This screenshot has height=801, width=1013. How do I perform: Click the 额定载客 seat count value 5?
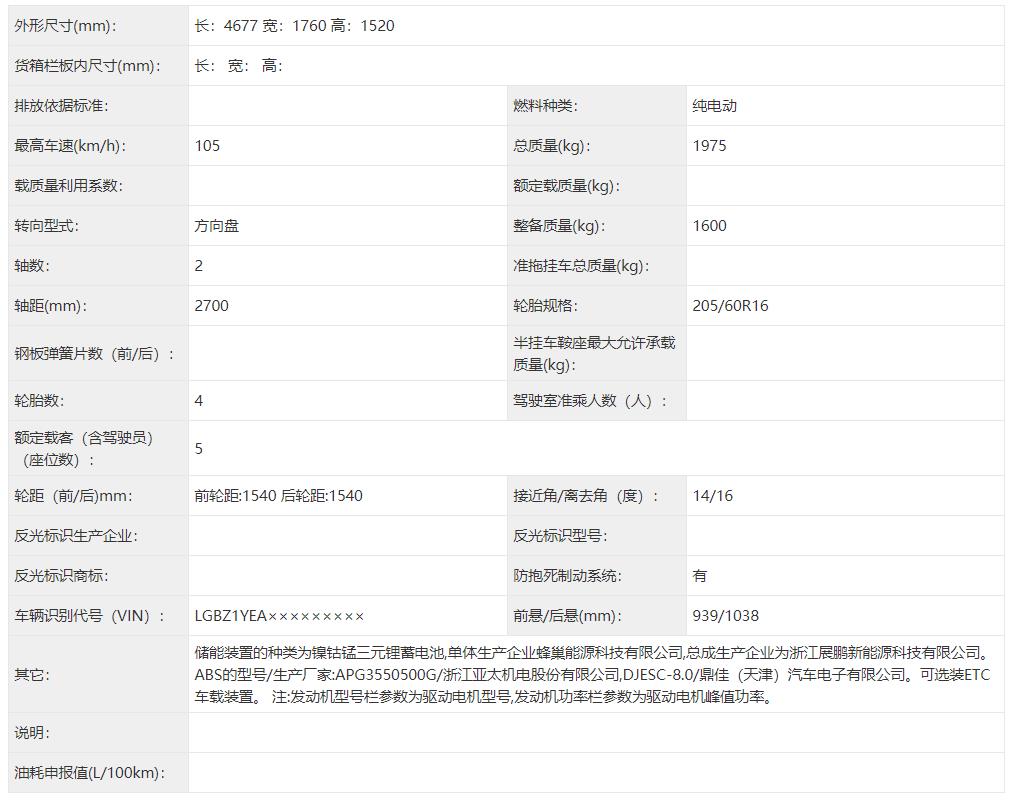pyautogui.click(x=199, y=449)
